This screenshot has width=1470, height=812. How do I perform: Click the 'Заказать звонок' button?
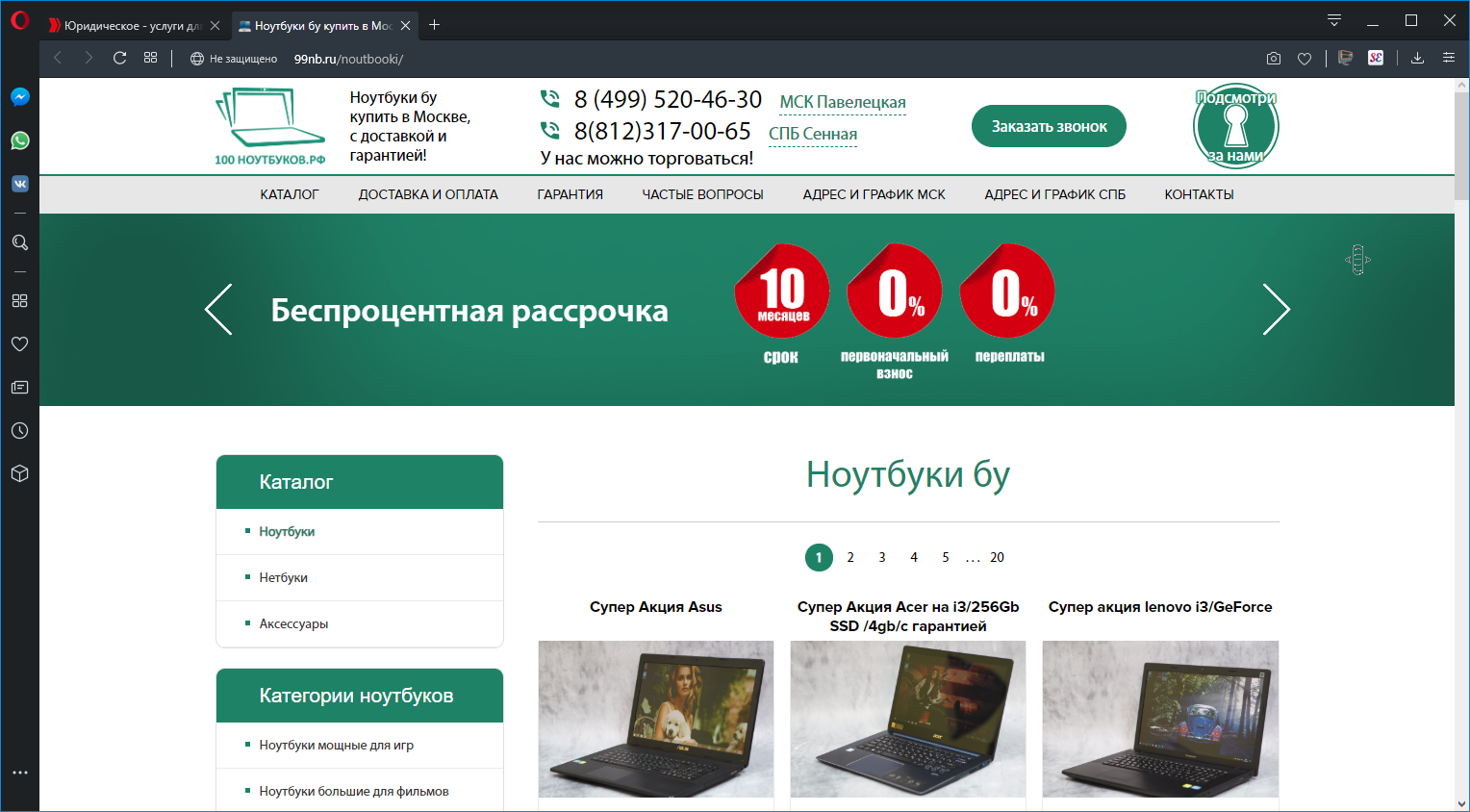pyautogui.click(x=1049, y=126)
